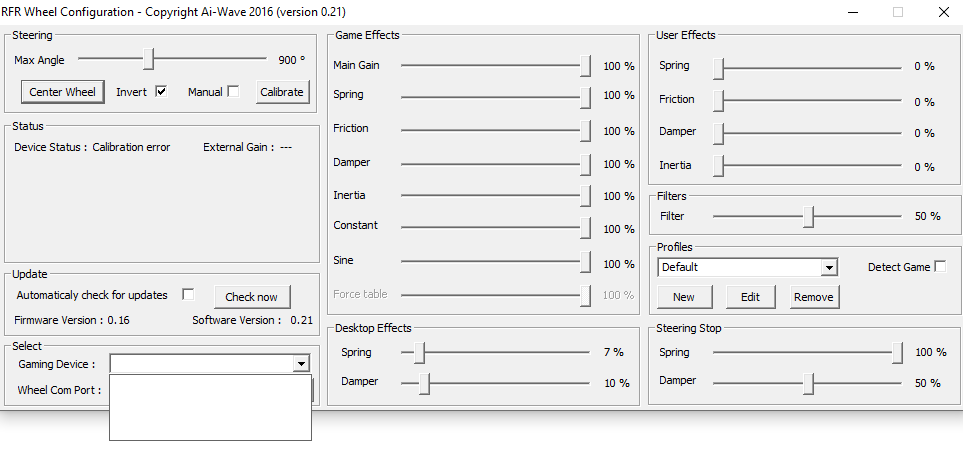Toggle the Invert checkbox
This screenshot has width=963, height=453.
click(161, 92)
